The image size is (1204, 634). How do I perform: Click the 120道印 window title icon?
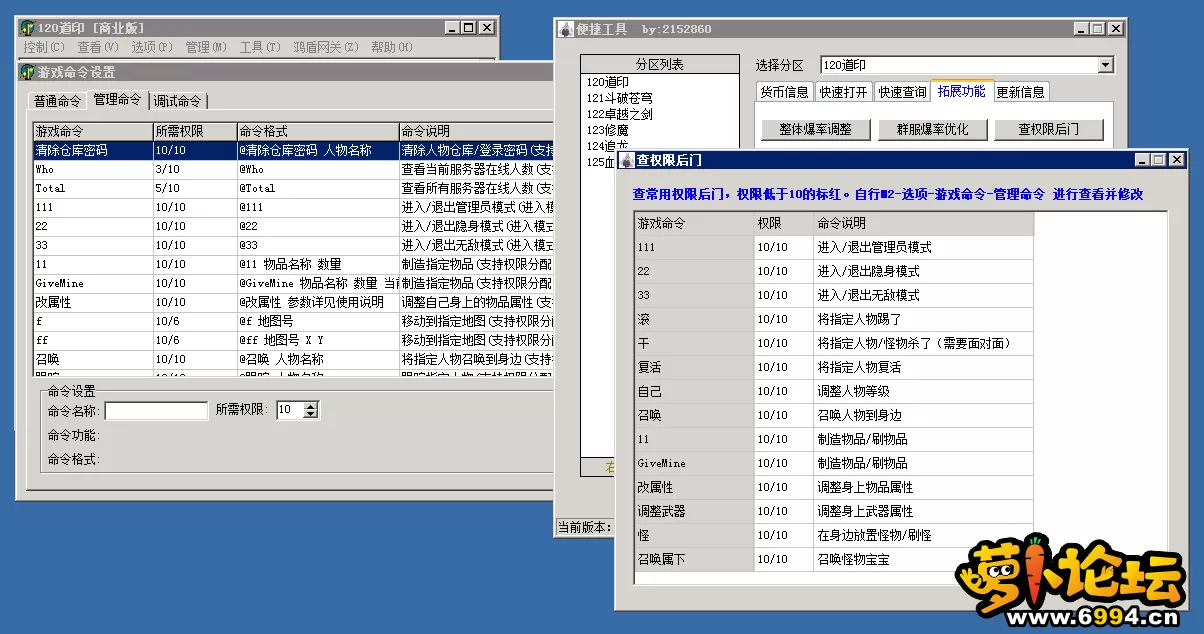click(27, 27)
